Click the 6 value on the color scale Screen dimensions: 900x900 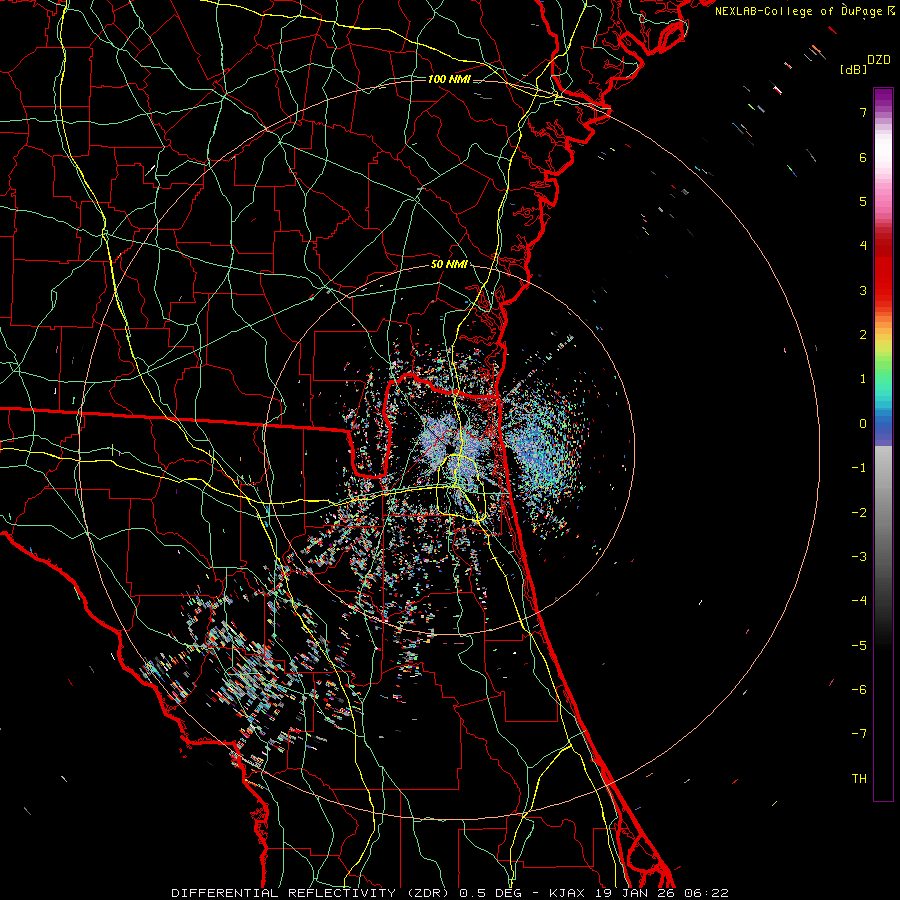click(863, 157)
